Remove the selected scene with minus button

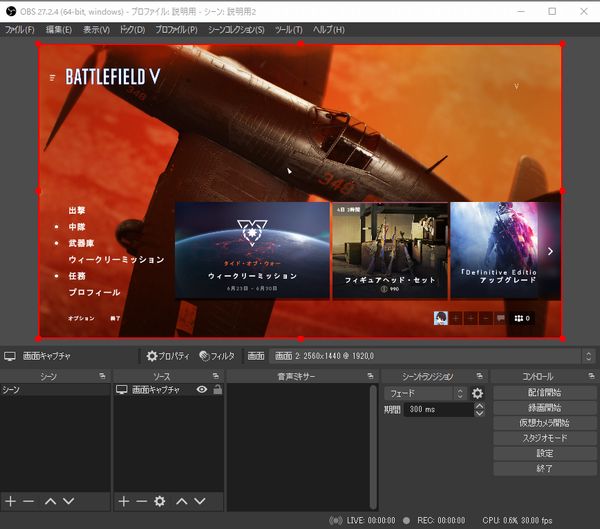(28, 501)
